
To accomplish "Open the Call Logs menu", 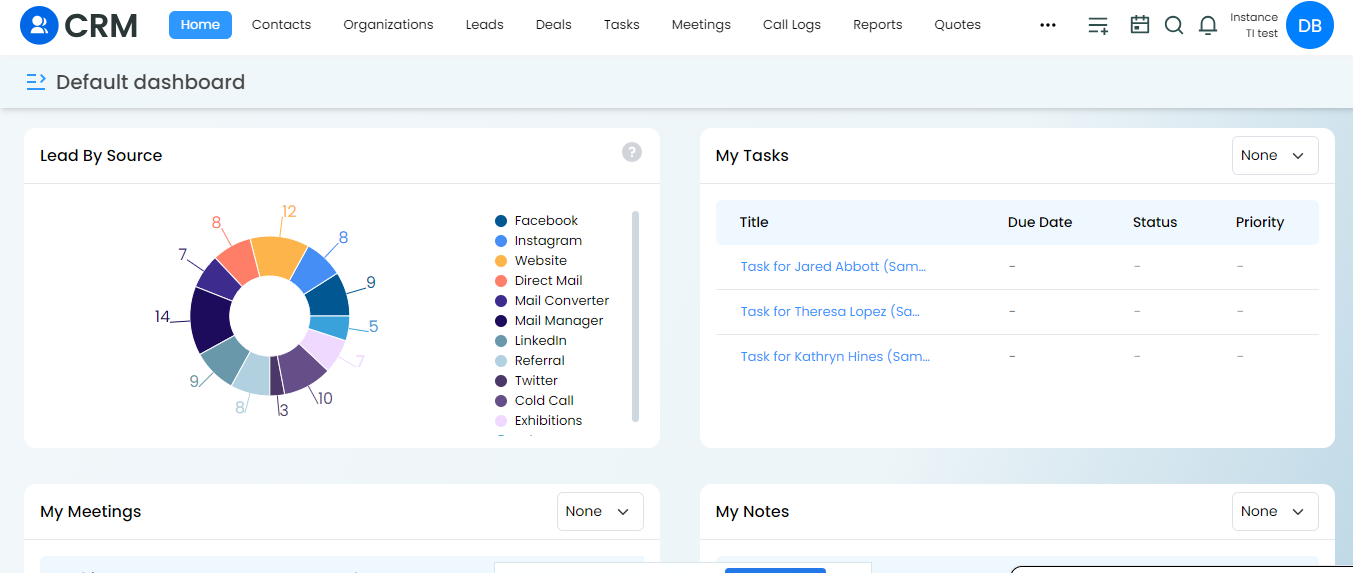I will tap(791, 25).
